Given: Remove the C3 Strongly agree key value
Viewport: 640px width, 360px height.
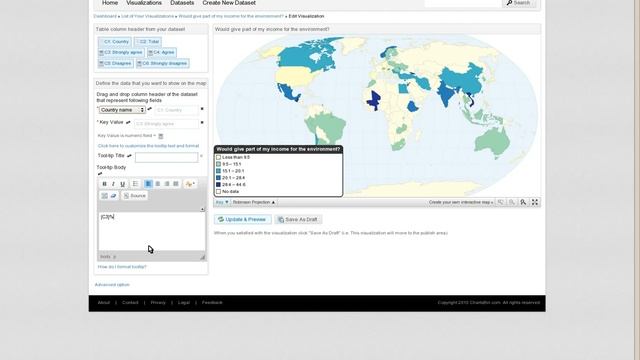Looking at the screenshot, I should tap(202, 122).
